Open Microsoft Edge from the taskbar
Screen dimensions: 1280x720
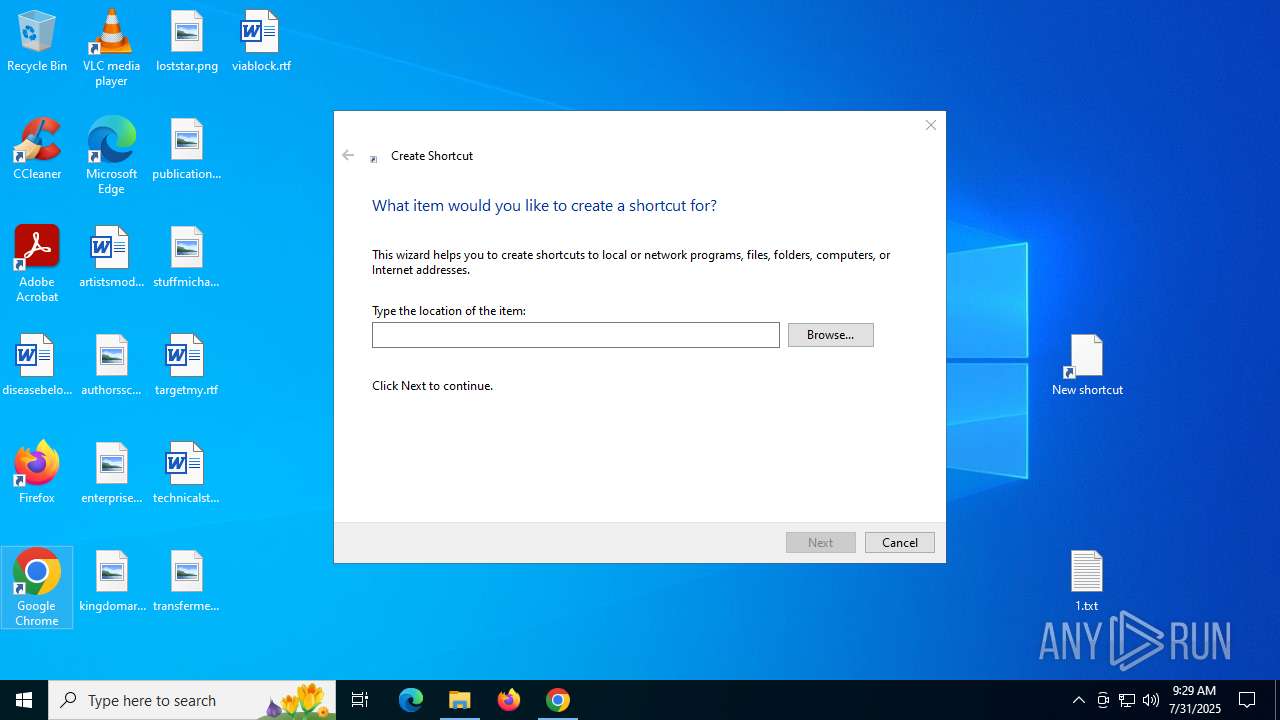(411, 700)
